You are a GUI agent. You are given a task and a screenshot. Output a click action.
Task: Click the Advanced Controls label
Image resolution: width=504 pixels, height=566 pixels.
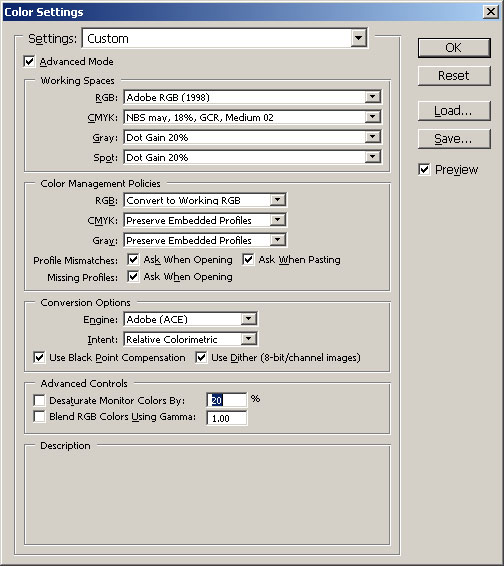coord(84,383)
